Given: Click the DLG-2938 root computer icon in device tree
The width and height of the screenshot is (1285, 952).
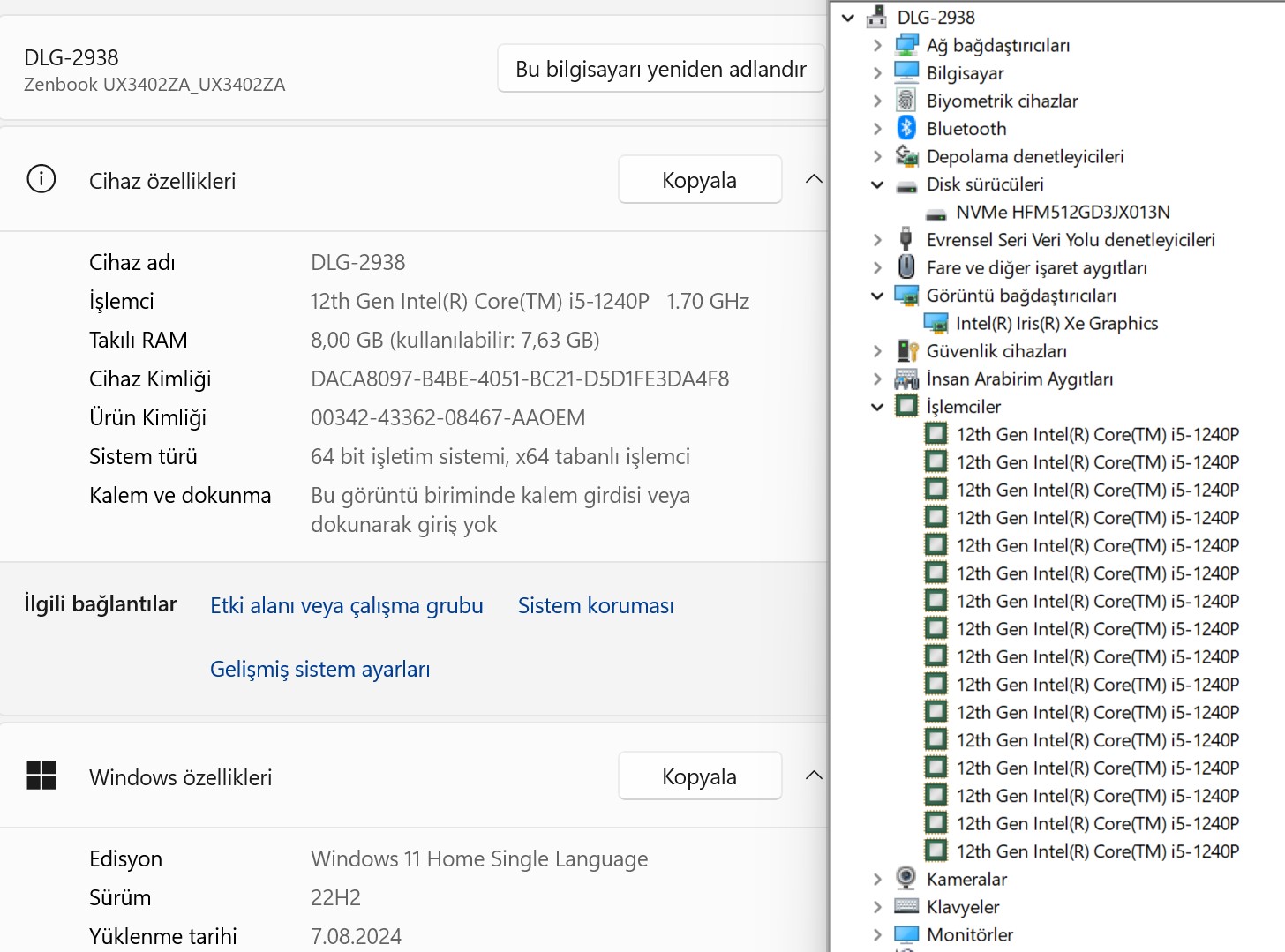Looking at the screenshot, I should click(876, 17).
